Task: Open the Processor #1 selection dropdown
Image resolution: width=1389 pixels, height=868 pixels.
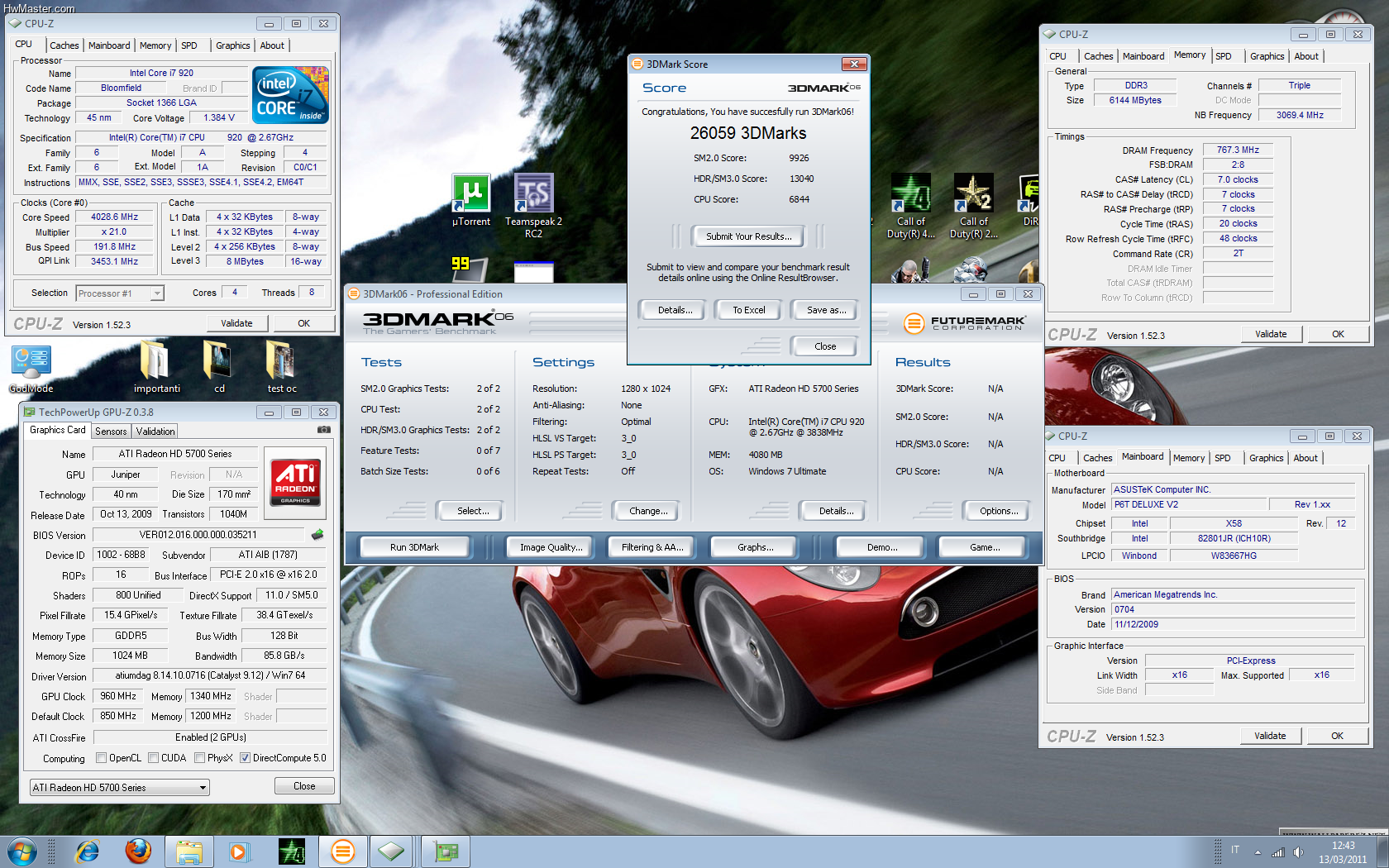Action: pos(120,293)
